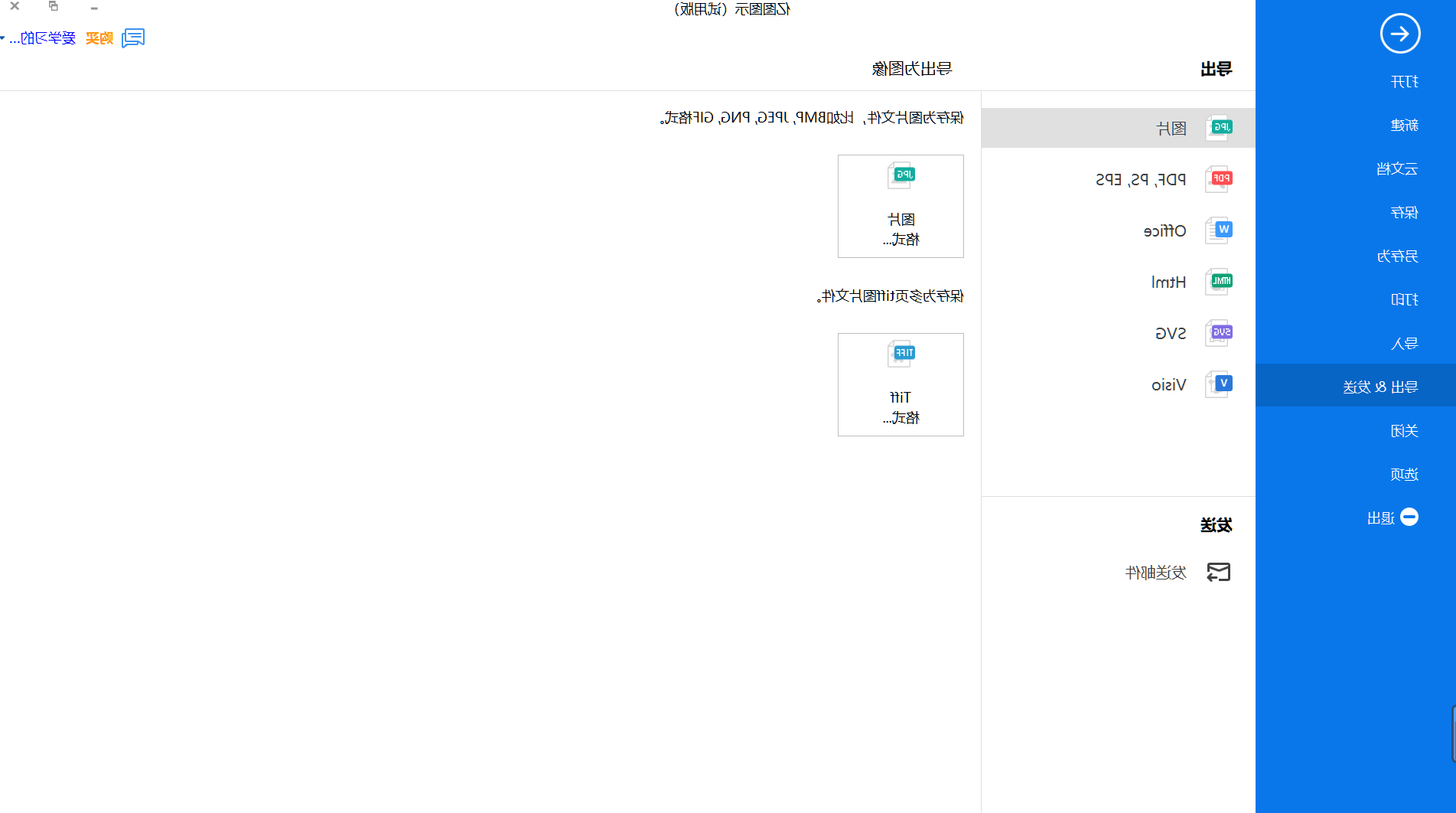Click the highlighted 导出 & 发送 entry

[1356, 385]
